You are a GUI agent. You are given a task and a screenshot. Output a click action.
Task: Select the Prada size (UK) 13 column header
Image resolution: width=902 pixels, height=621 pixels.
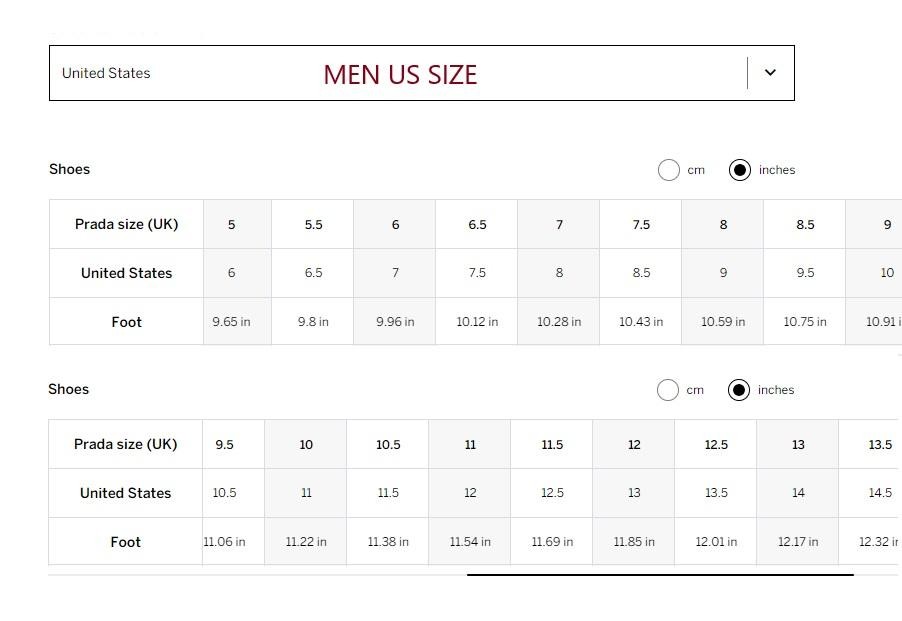(x=798, y=444)
